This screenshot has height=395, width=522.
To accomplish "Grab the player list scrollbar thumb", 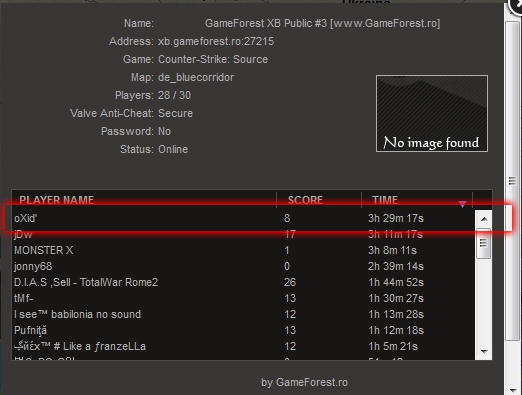I will (x=484, y=243).
